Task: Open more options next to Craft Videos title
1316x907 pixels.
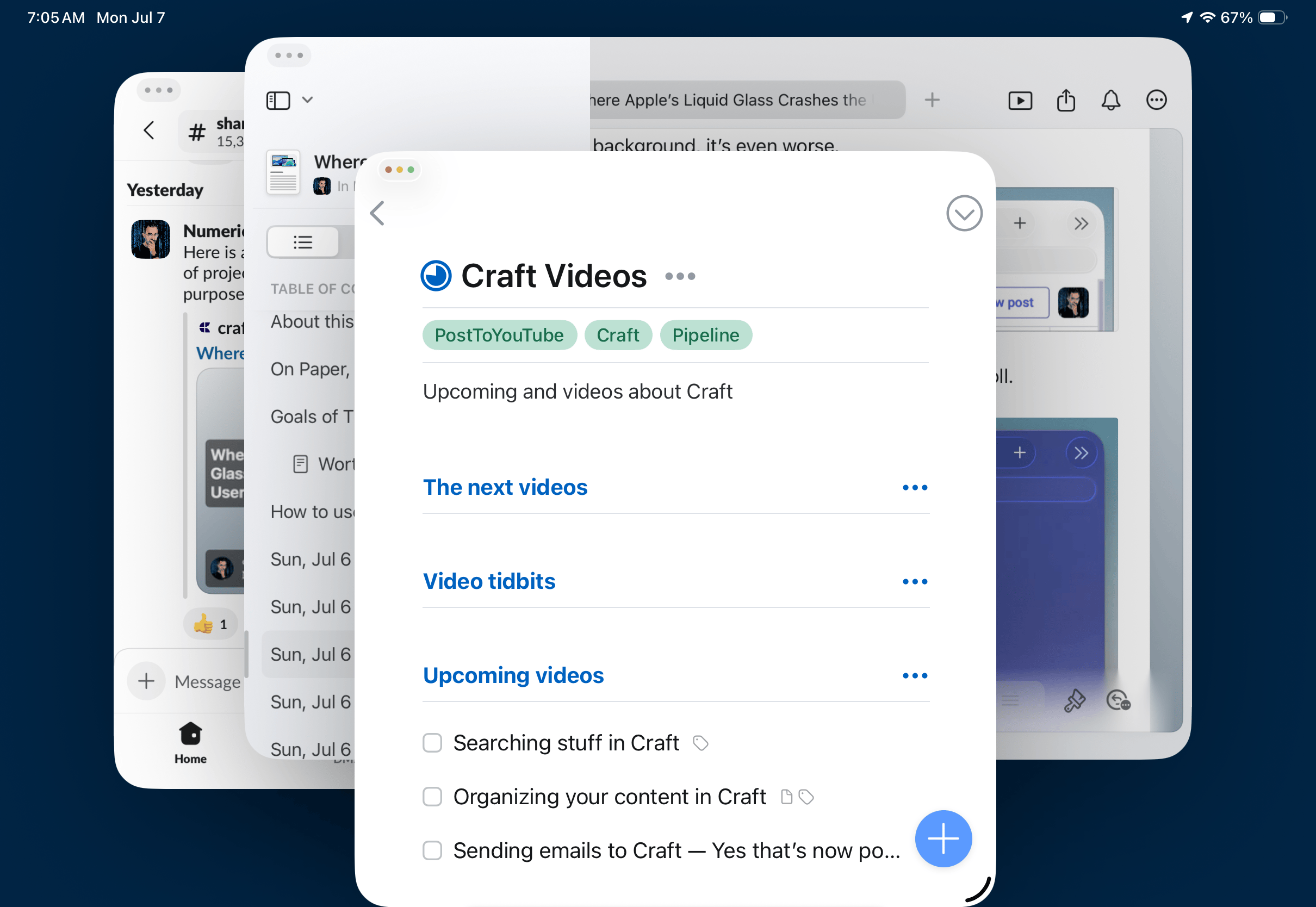Action: pyautogui.click(x=680, y=276)
